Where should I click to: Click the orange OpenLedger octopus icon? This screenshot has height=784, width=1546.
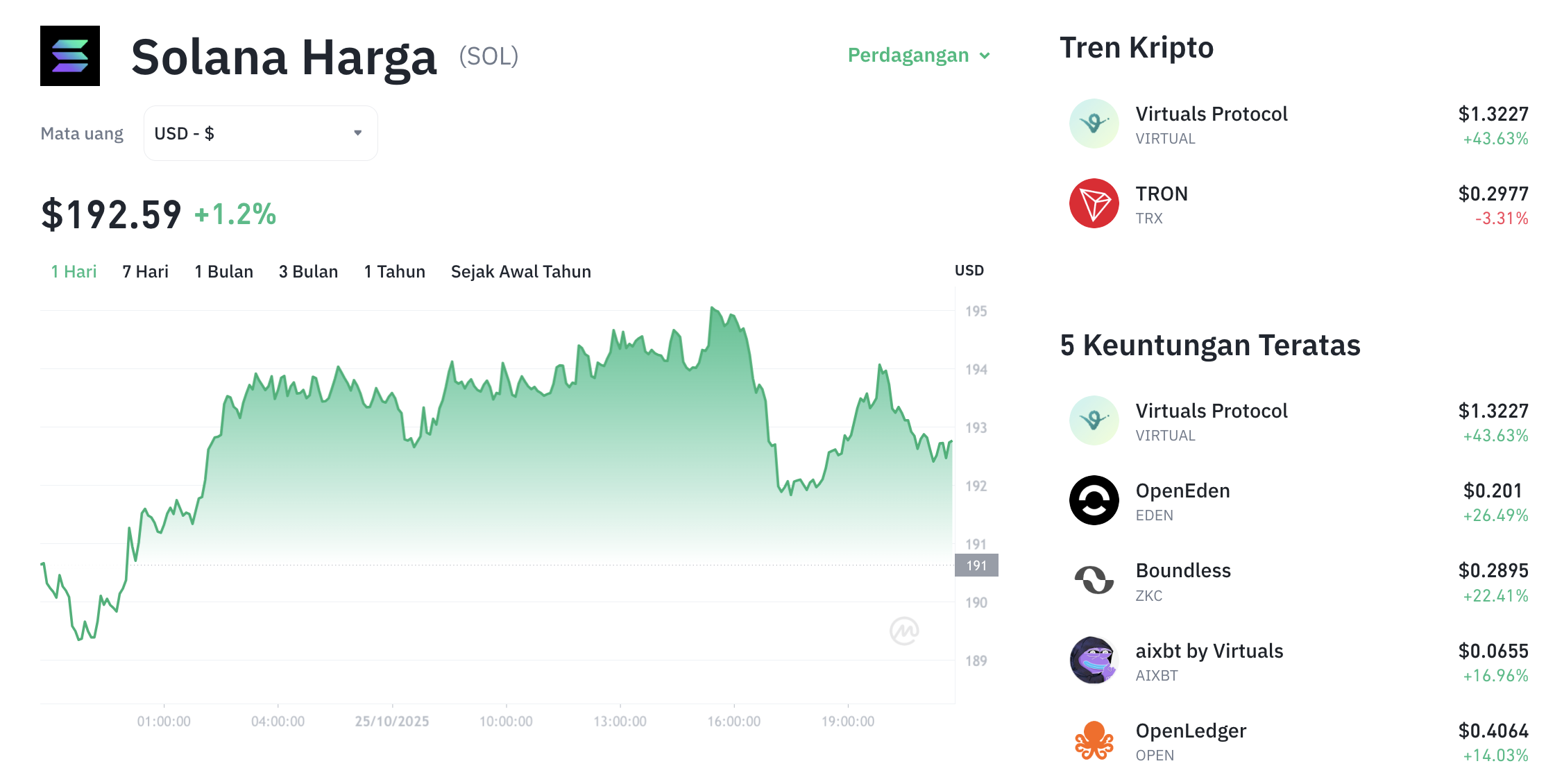(1094, 740)
